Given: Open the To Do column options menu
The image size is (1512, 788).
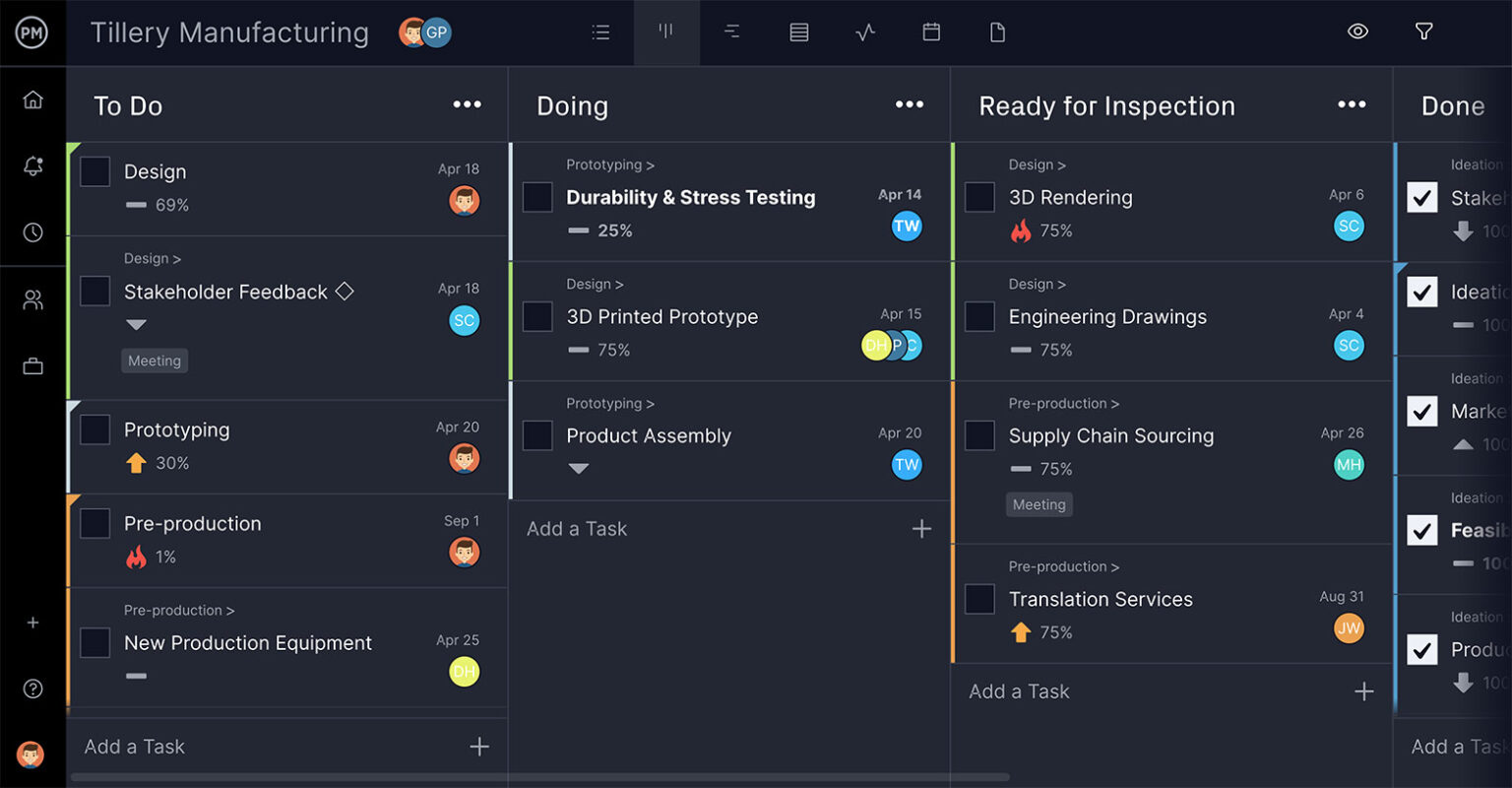Looking at the screenshot, I should (468, 103).
